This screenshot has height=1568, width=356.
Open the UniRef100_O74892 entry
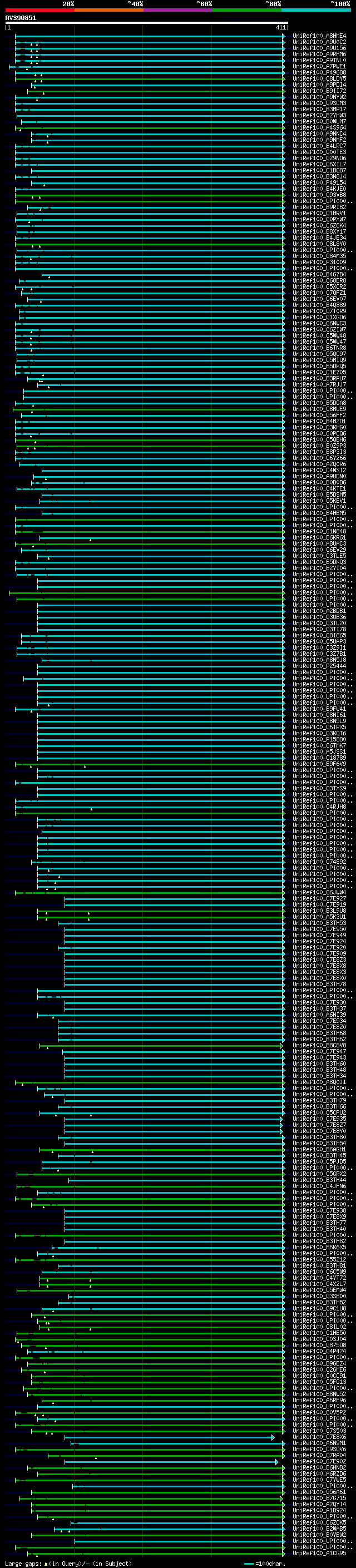click(319, 861)
